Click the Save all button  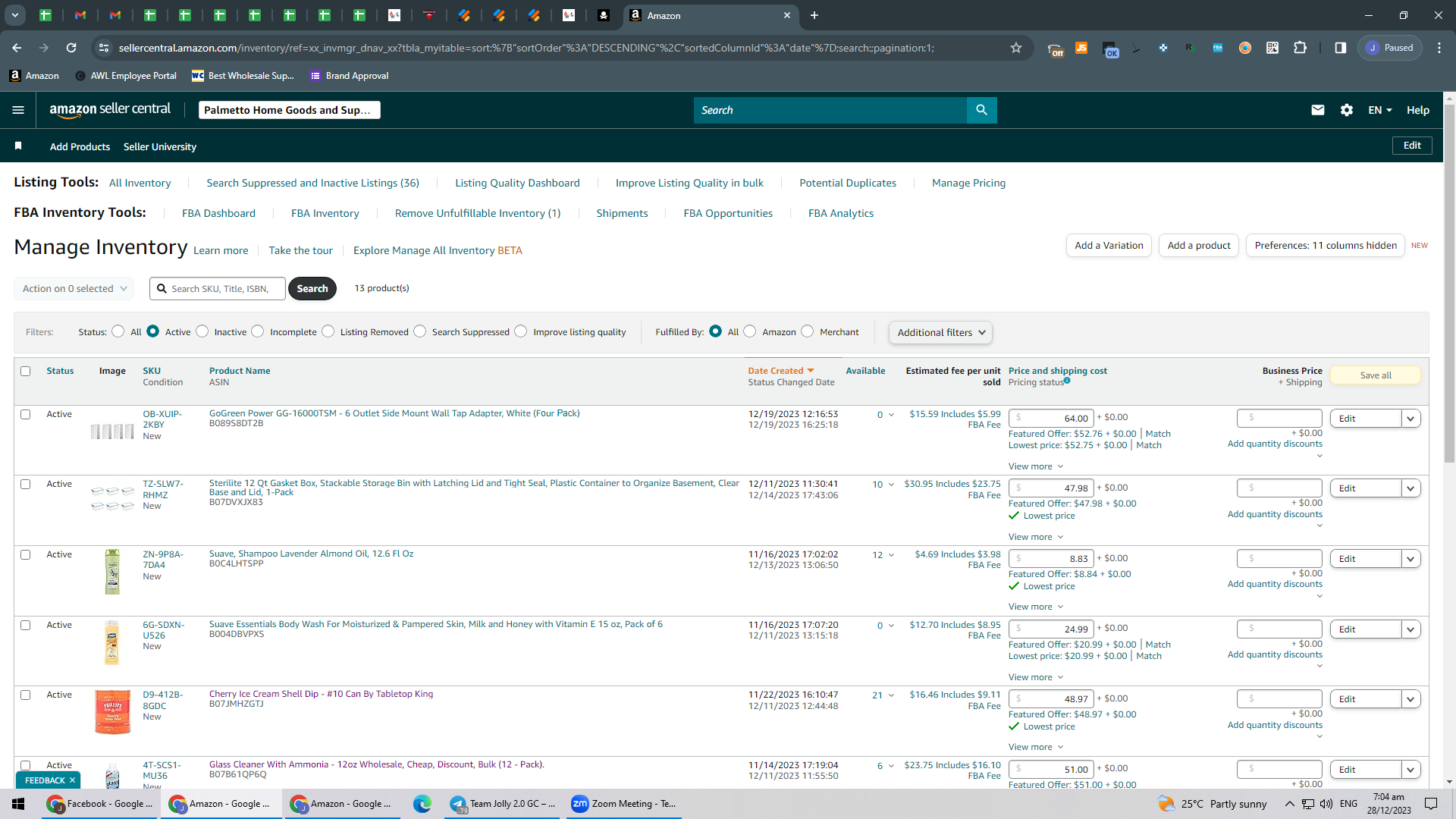coord(1376,375)
